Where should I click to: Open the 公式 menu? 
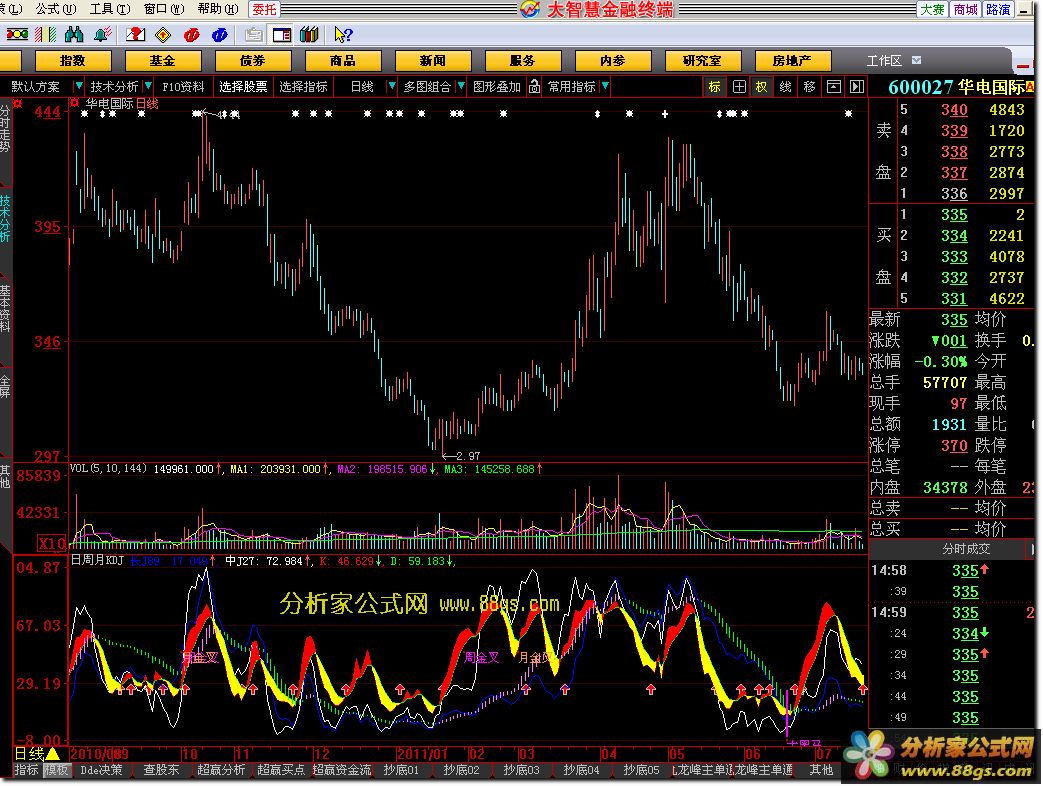(56, 9)
